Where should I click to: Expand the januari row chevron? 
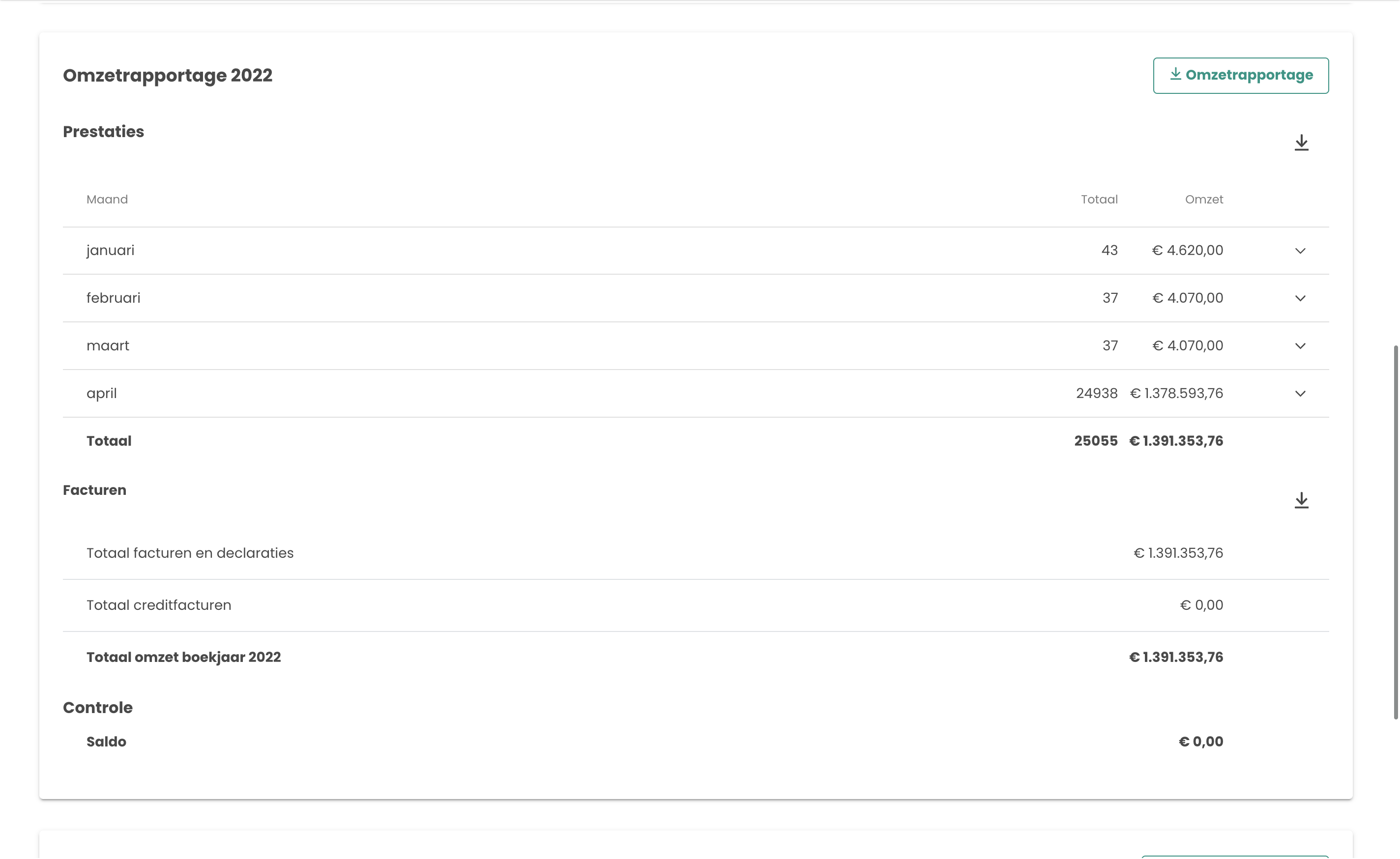[1300, 251]
